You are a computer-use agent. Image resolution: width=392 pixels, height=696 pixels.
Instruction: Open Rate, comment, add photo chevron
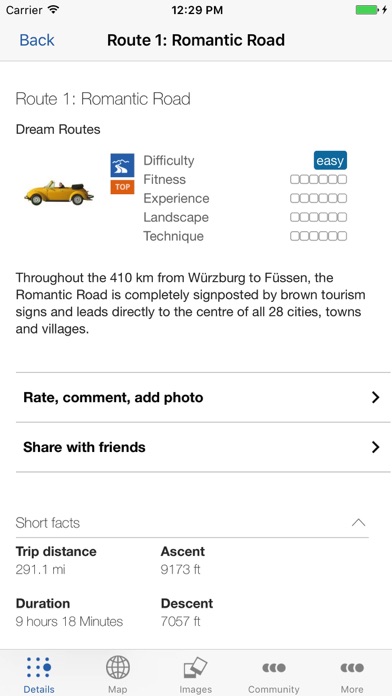376,397
